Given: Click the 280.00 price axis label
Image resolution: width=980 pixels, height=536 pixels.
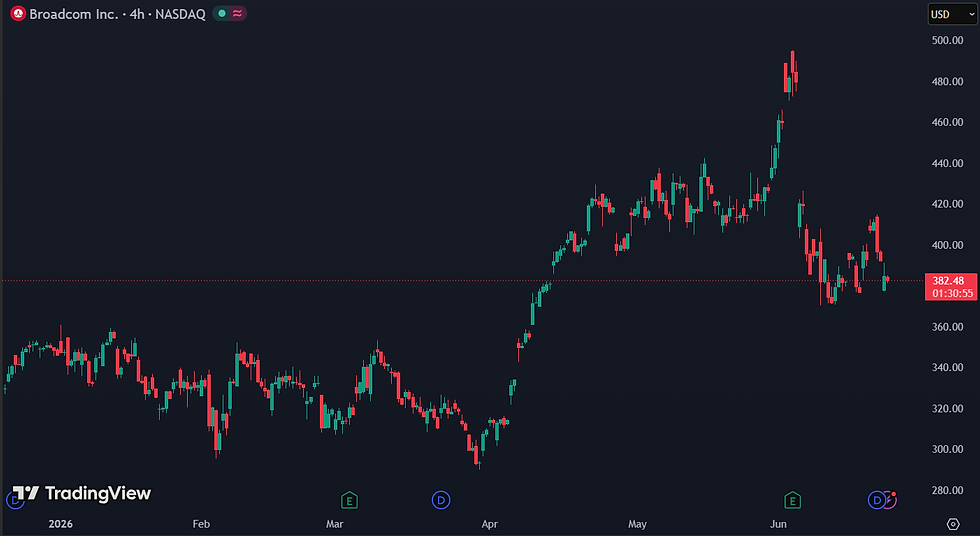Looking at the screenshot, I should [x=948, y=490].
